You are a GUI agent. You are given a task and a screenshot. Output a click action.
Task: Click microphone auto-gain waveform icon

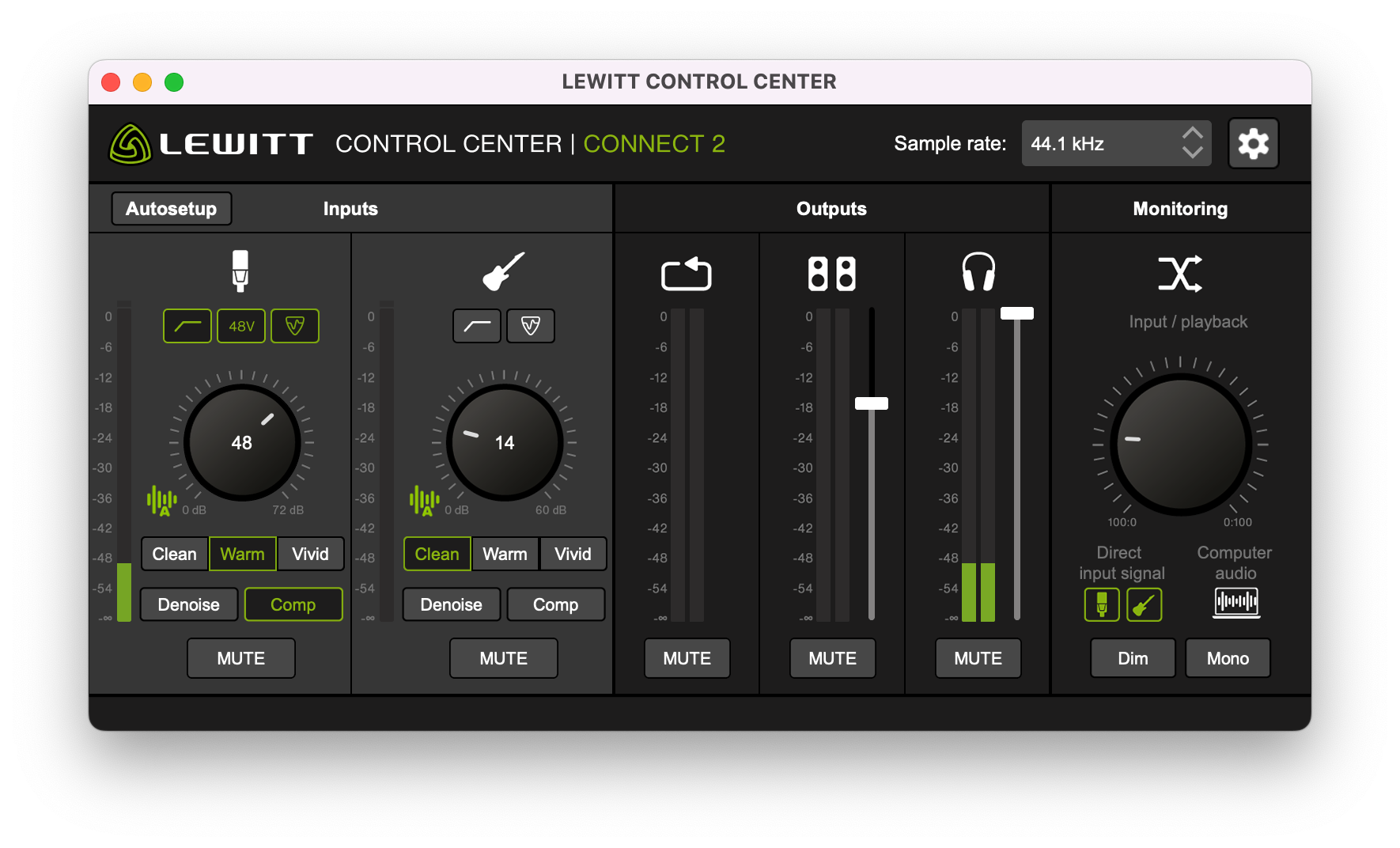pyautogui.click(x=161, y=501)
